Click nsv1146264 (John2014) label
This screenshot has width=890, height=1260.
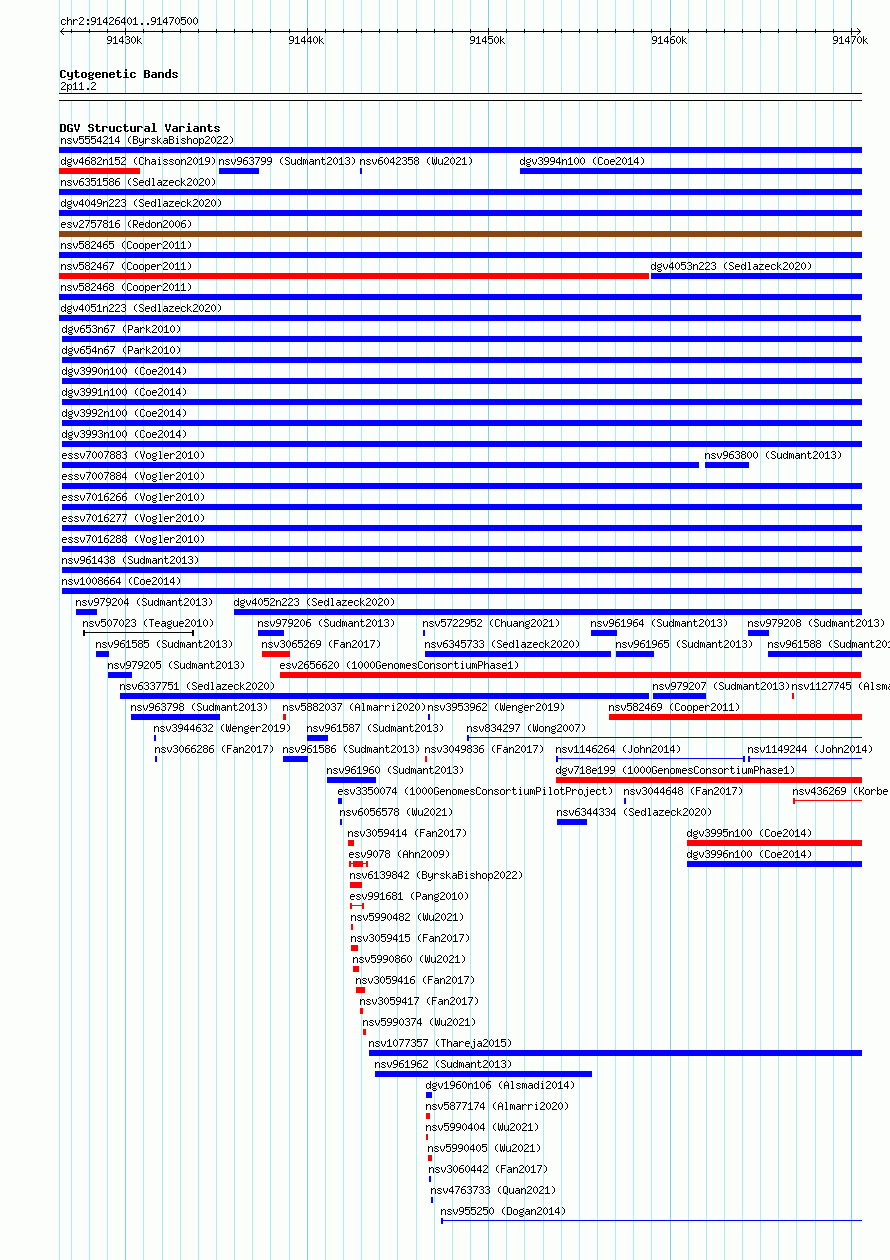pyautogui.click(x=618, y=749)
